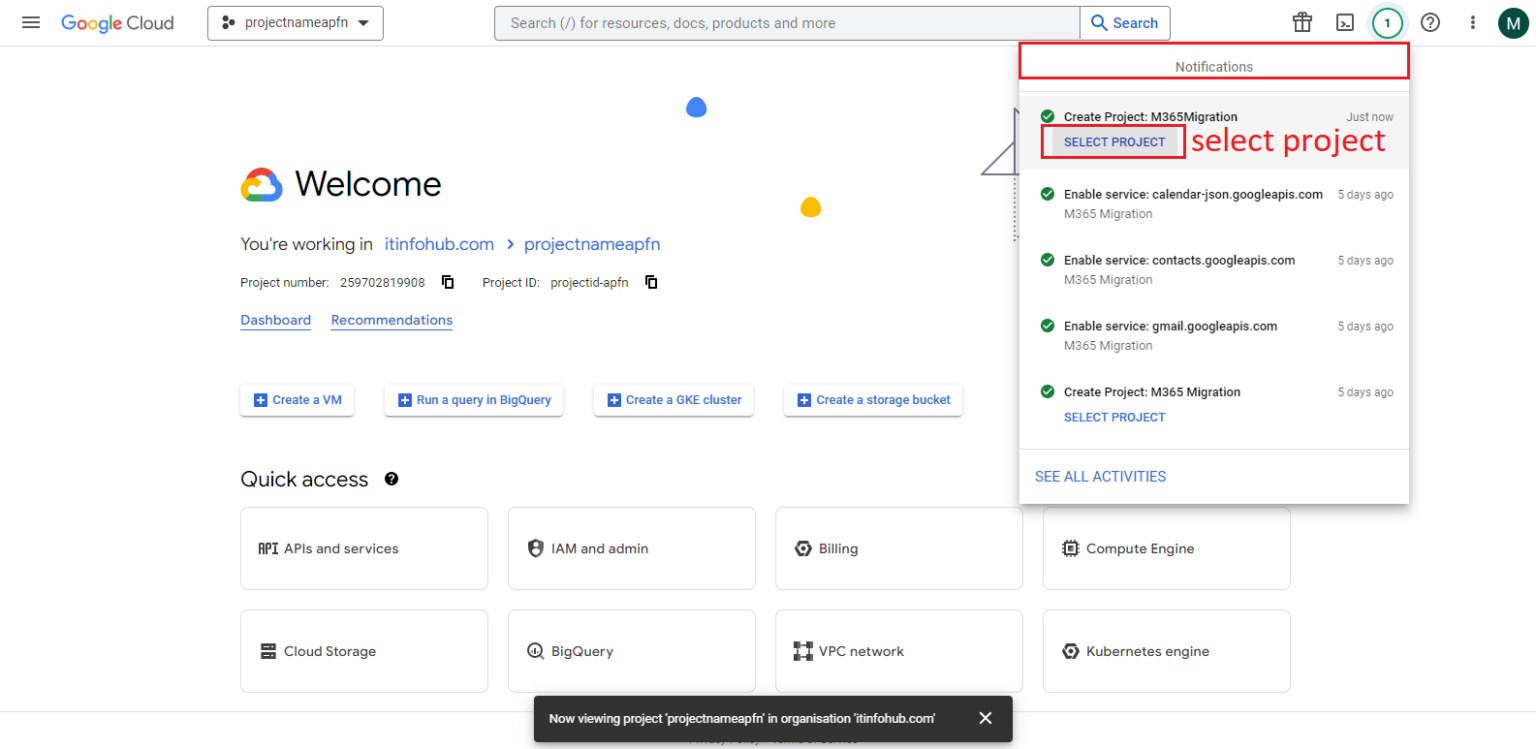The height and width of the screenshot is (749, 1536).
Task: Open the navigation hamburger menu
Action: tap(30, 22)
